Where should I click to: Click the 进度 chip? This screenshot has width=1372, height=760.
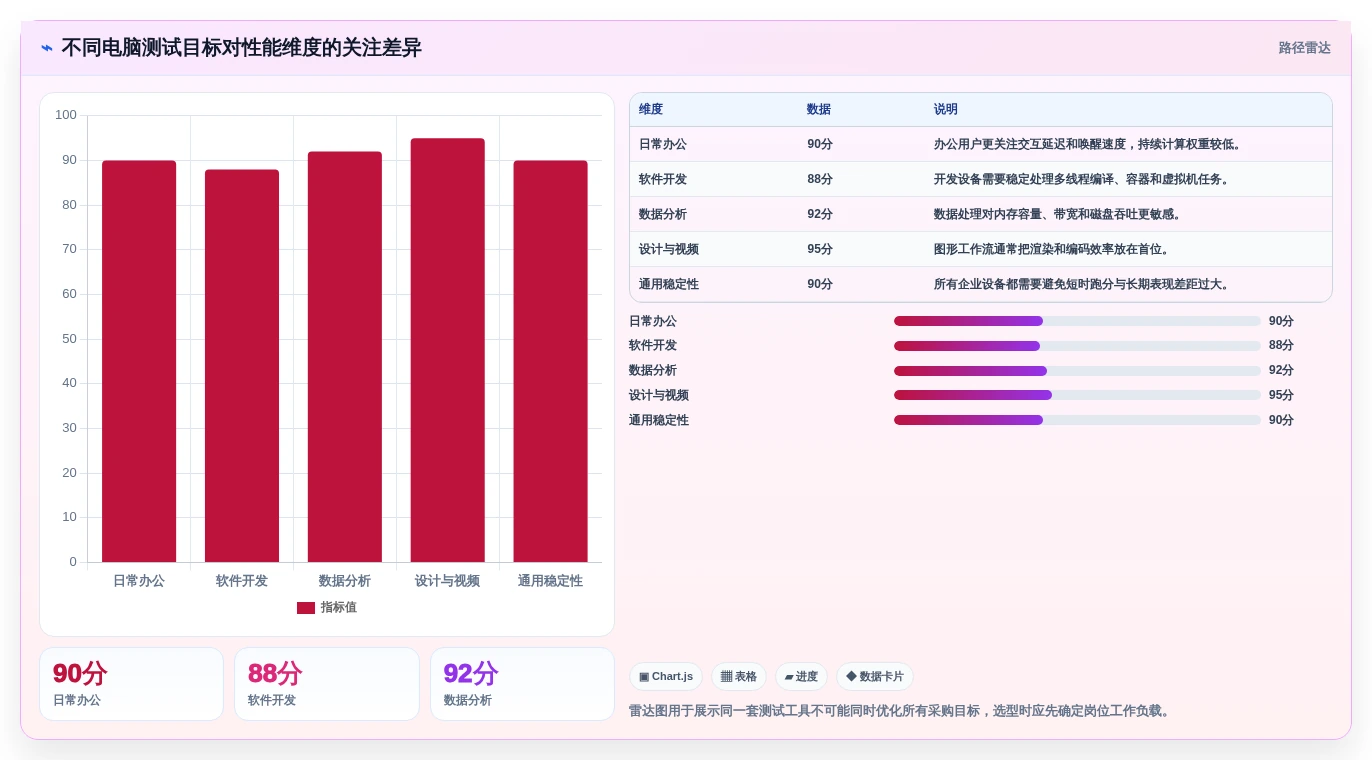point(801,677)
